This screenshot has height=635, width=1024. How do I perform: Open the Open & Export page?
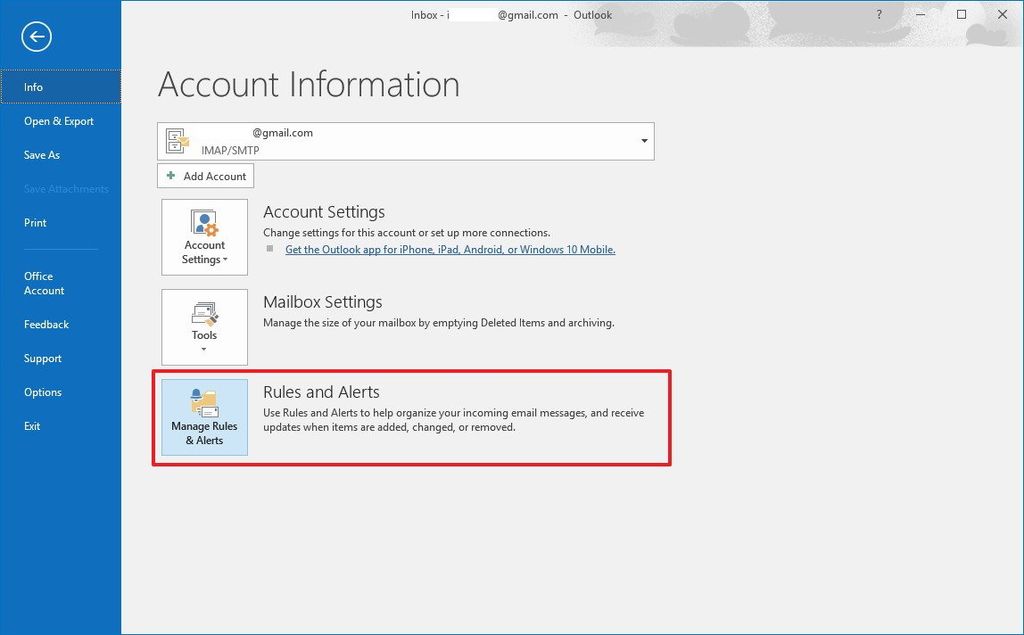click(x=61, y=121)
